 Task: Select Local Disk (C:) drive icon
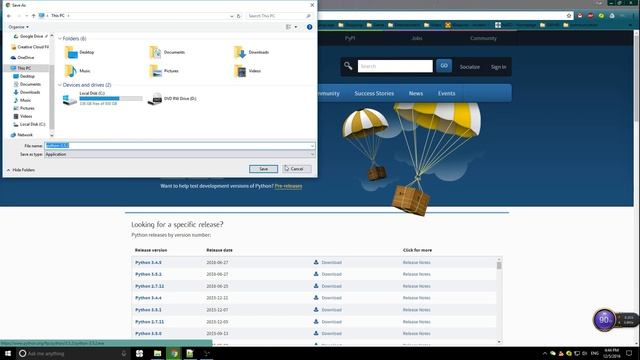point(70,99)
